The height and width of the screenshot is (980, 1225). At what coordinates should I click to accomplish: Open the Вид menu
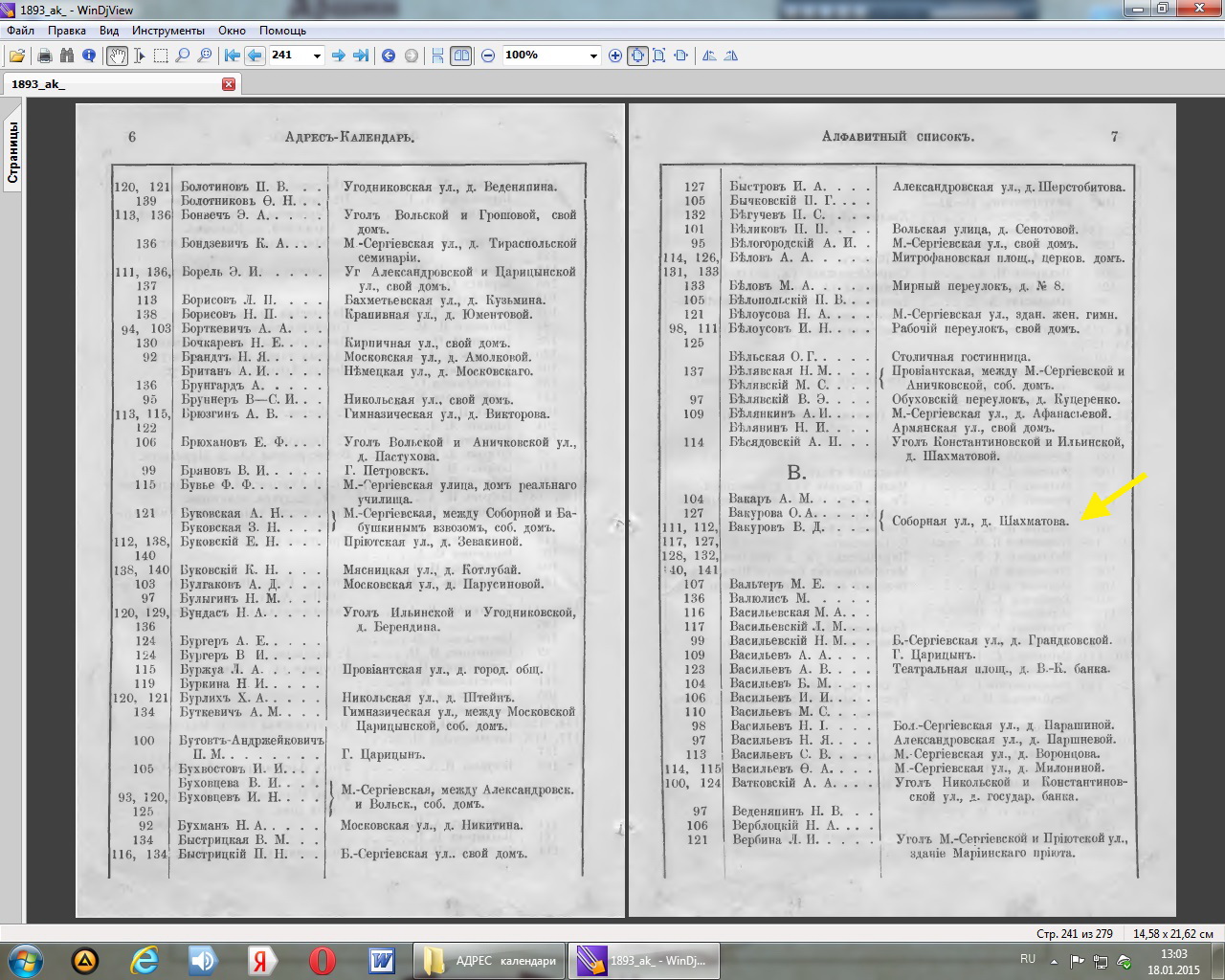(x=109, y=31)
